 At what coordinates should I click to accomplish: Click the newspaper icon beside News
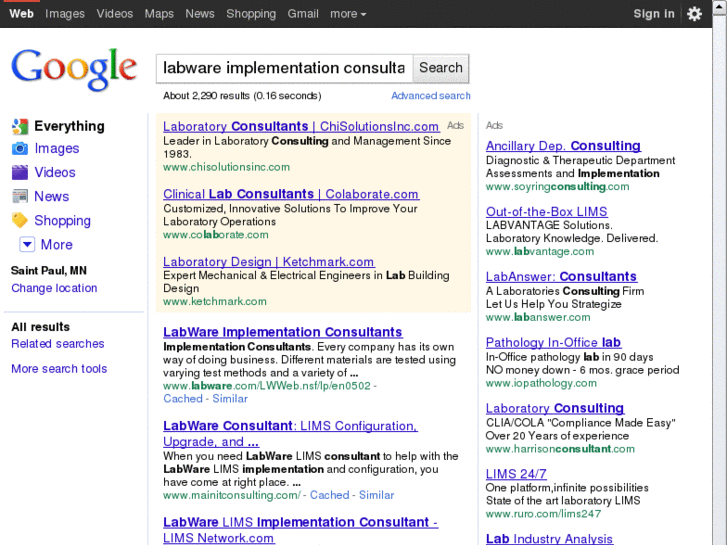20,197
